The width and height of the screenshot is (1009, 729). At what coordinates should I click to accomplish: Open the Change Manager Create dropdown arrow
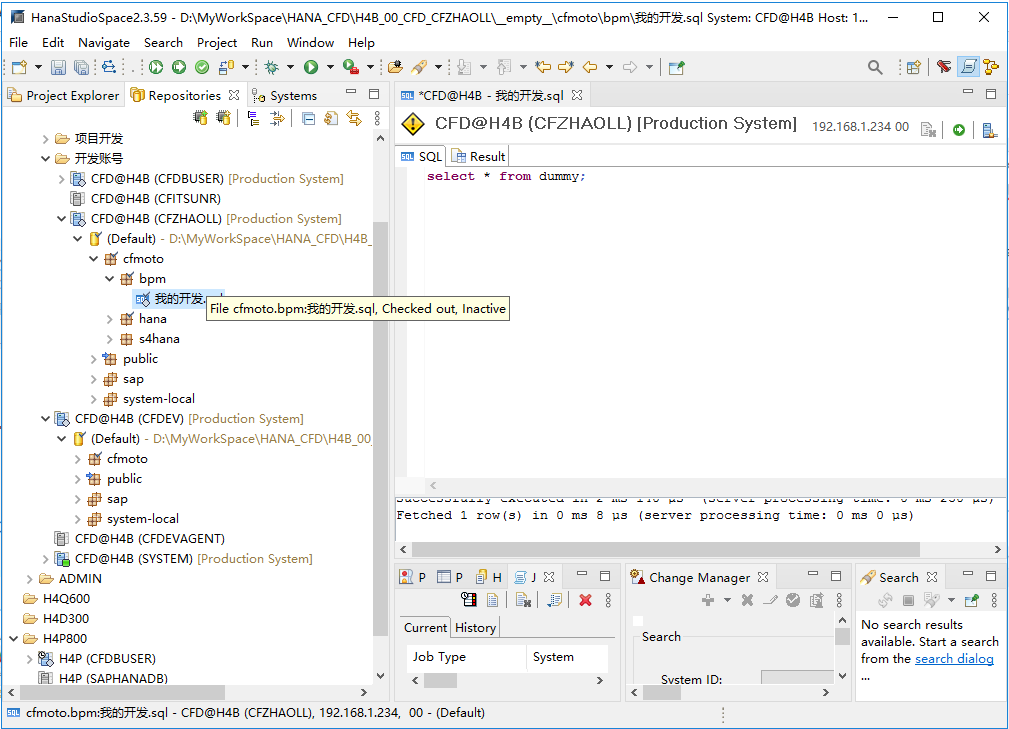pos(727,600)
